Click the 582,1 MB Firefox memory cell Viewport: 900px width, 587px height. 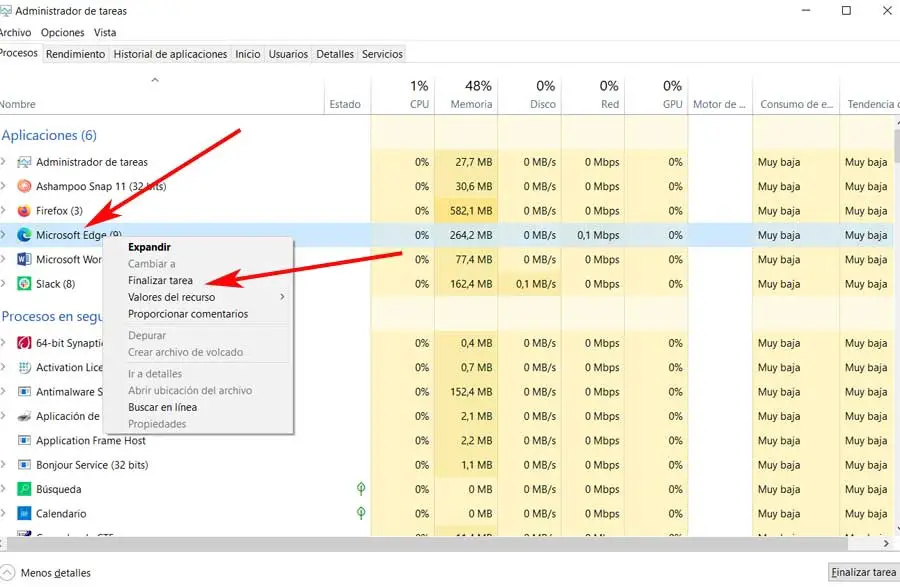click(466, 211)
